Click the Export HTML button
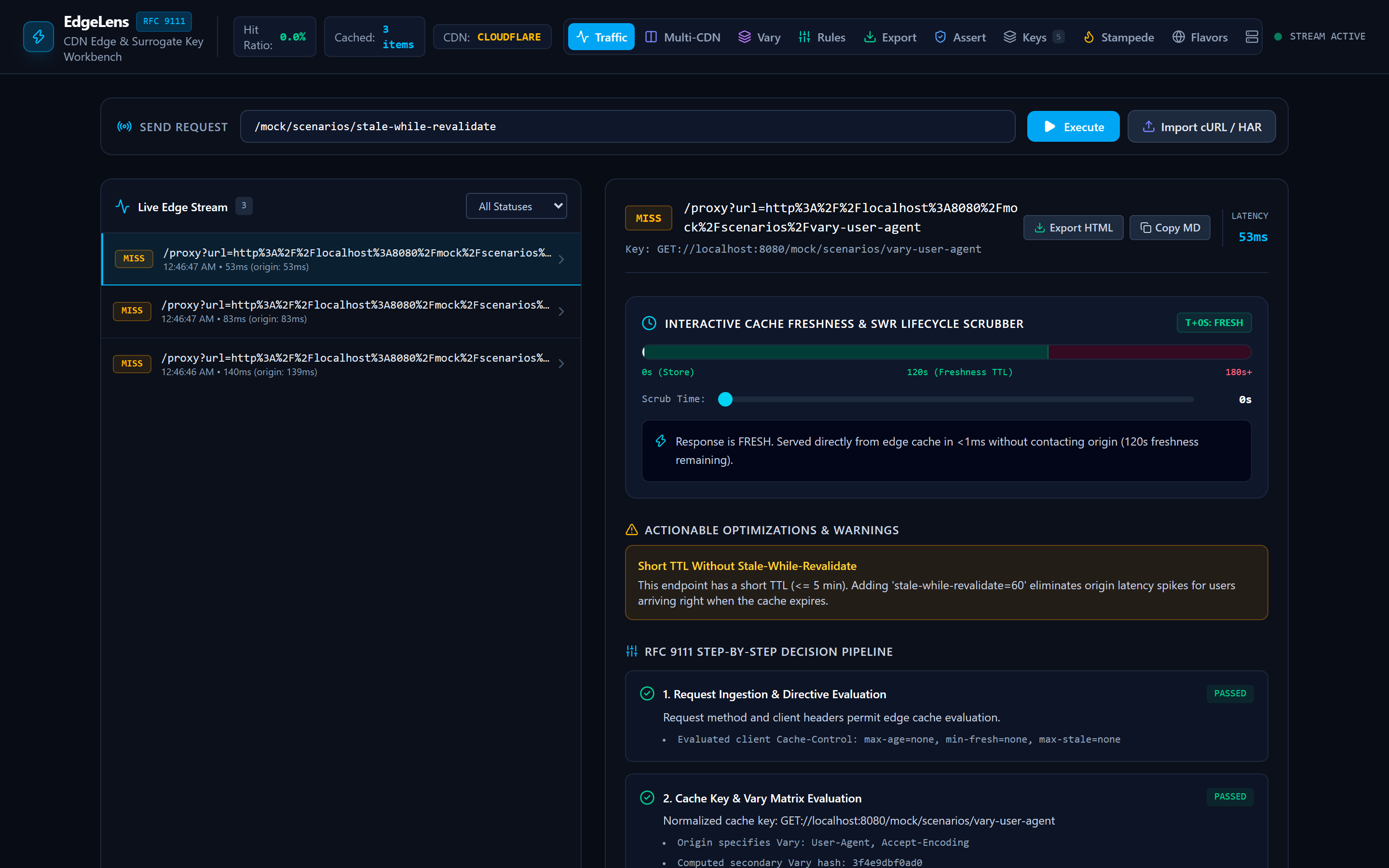 point(1073,227)
